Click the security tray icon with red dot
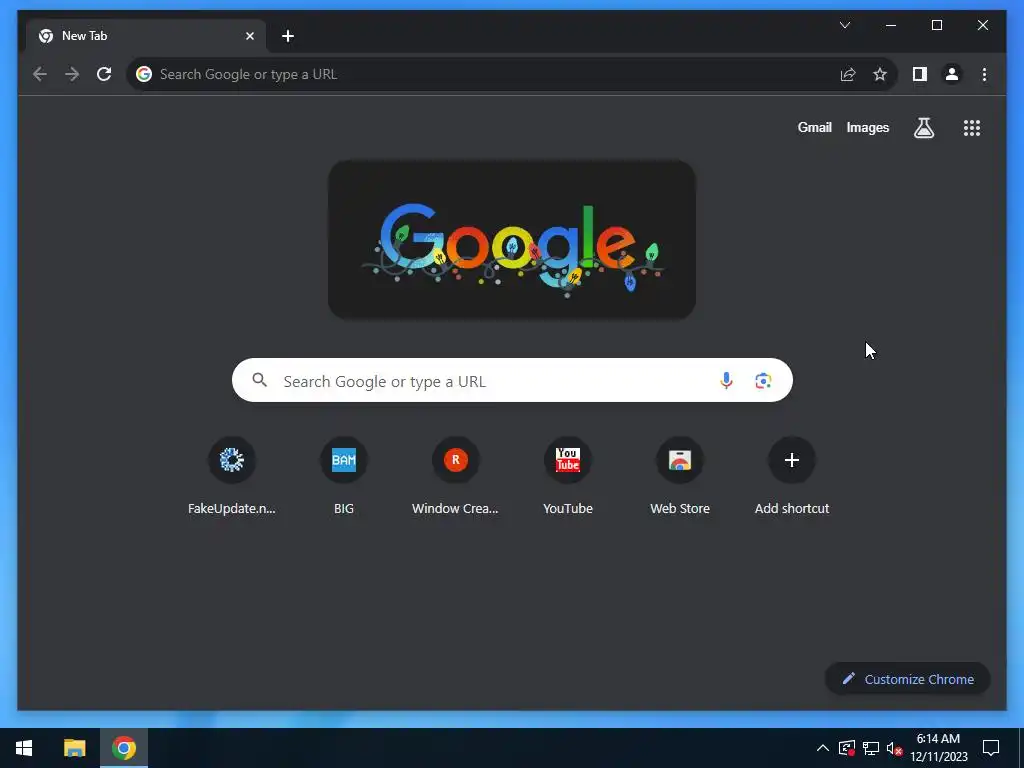Image resolution: width=1024 pixels, height=768 pixels. (x=847, y=748)
